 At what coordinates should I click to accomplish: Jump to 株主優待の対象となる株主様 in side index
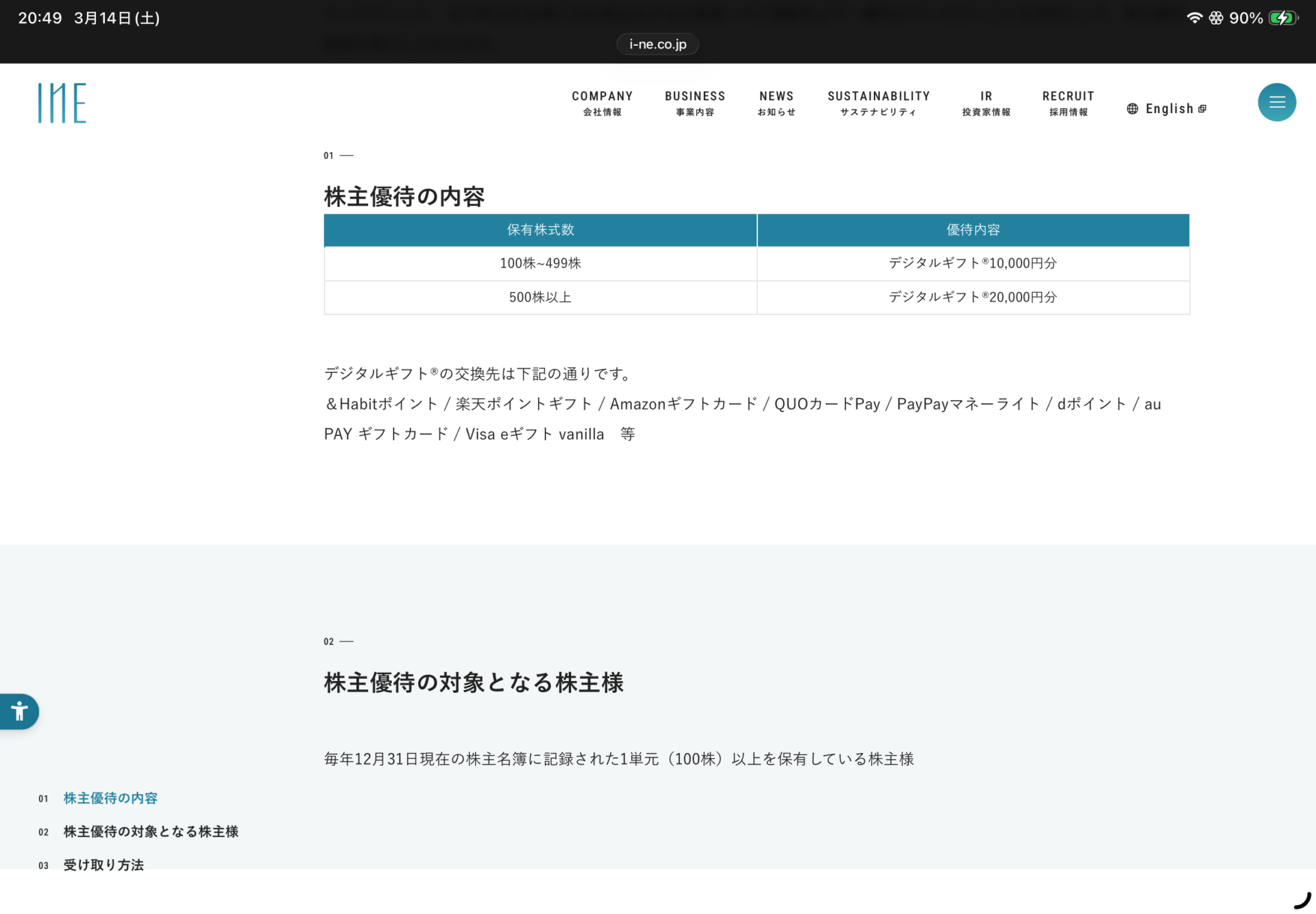(x=151, y=832)
